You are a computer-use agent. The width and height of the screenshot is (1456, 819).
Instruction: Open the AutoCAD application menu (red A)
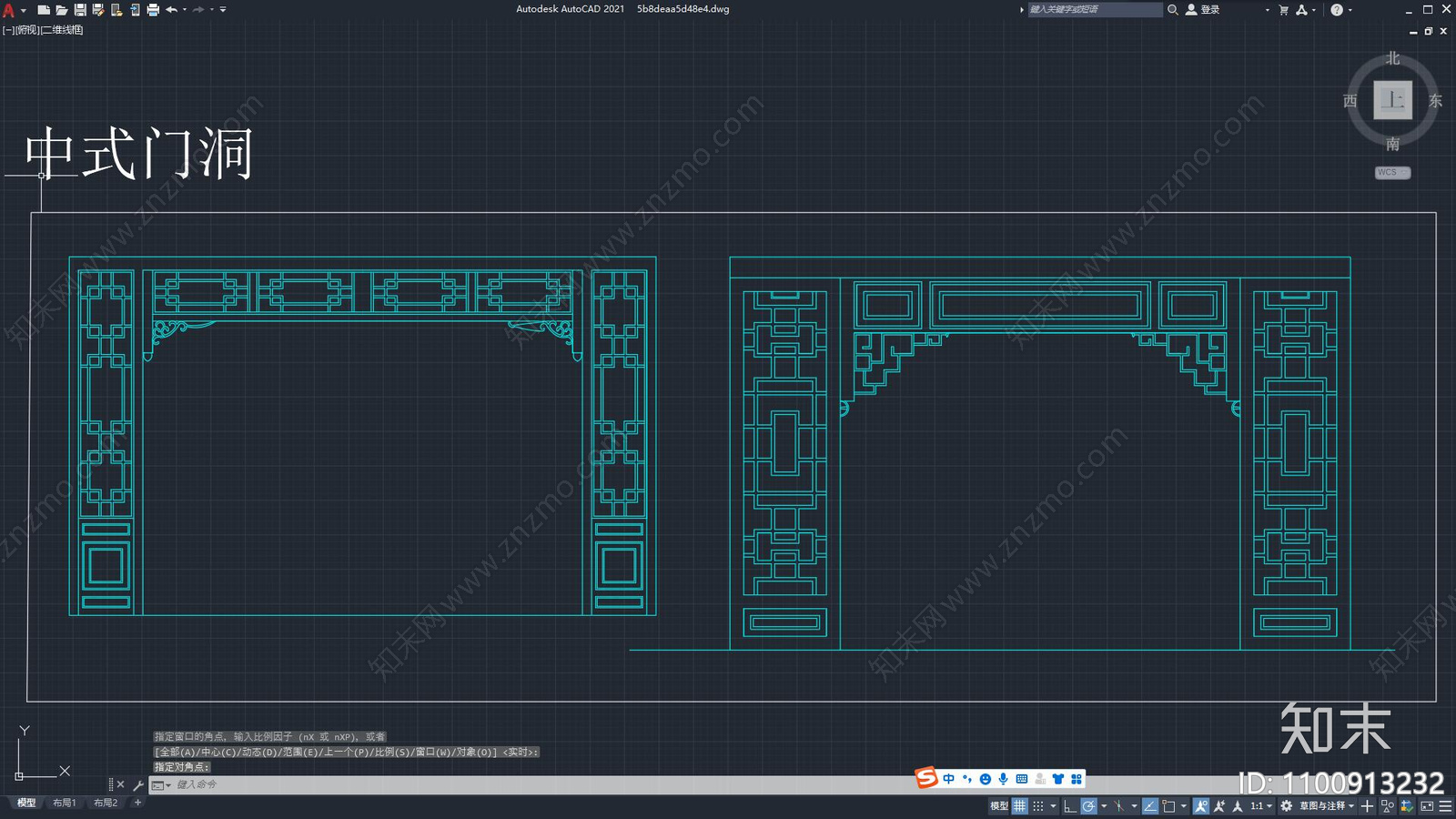coord(8,10)
